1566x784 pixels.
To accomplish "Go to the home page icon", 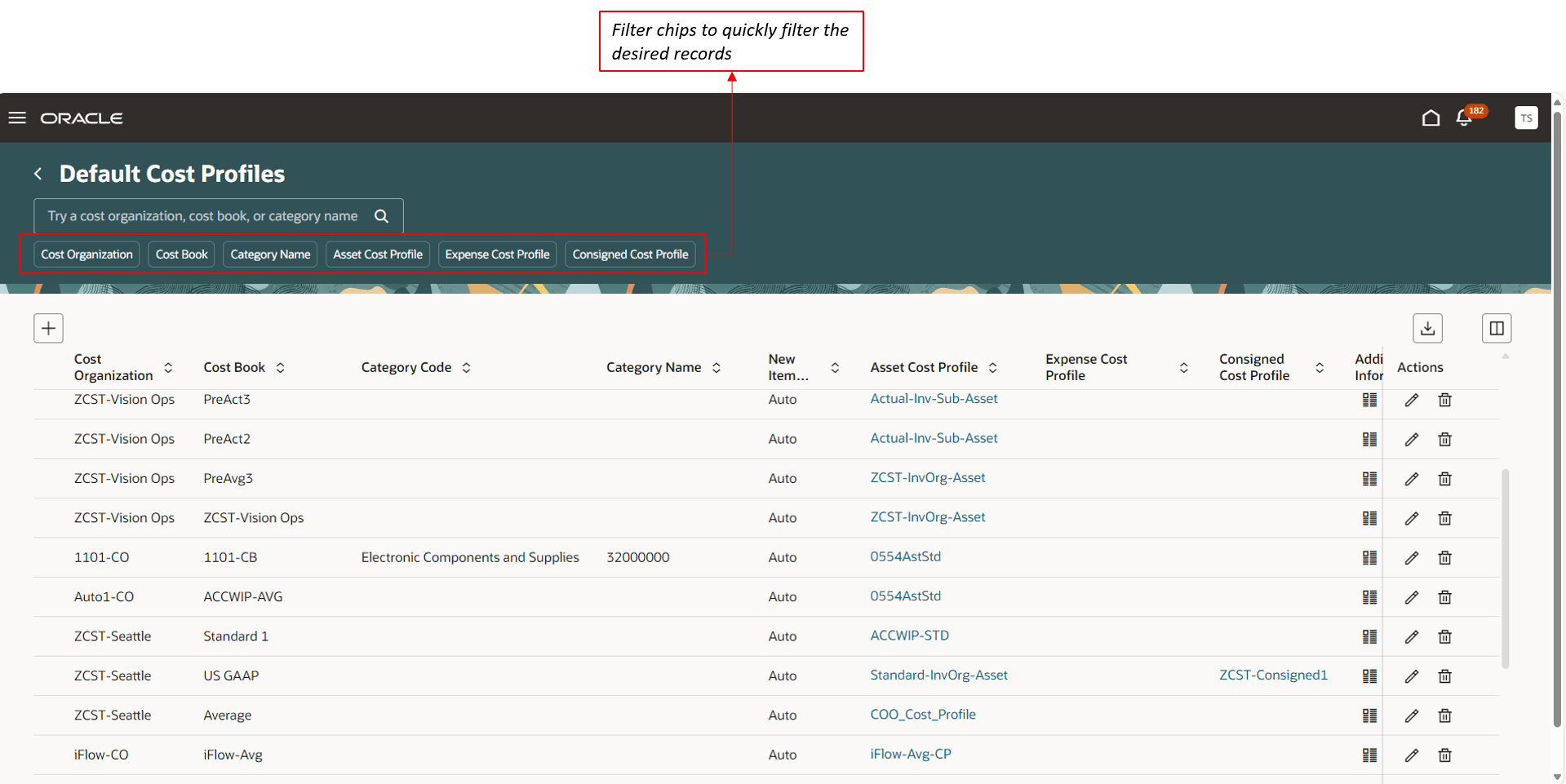I will (x=1431, y=117).
